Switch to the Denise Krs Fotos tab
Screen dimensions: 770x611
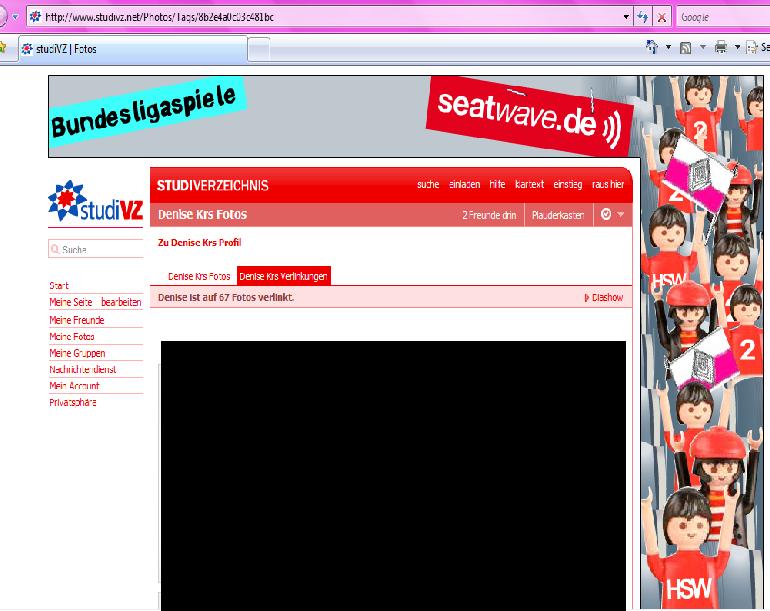click(x=198, y=276)
